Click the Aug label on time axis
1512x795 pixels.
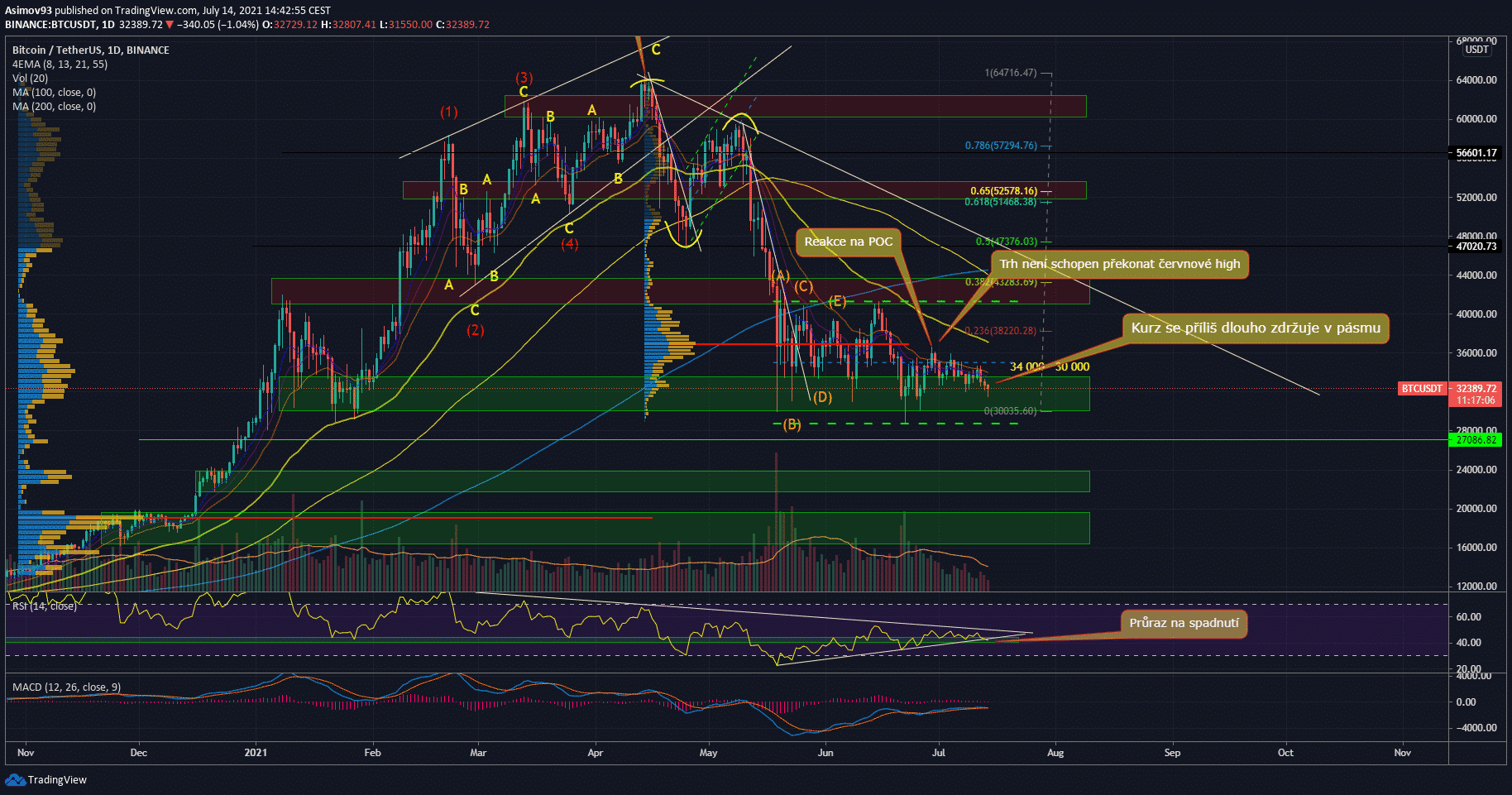point(1055,753)
